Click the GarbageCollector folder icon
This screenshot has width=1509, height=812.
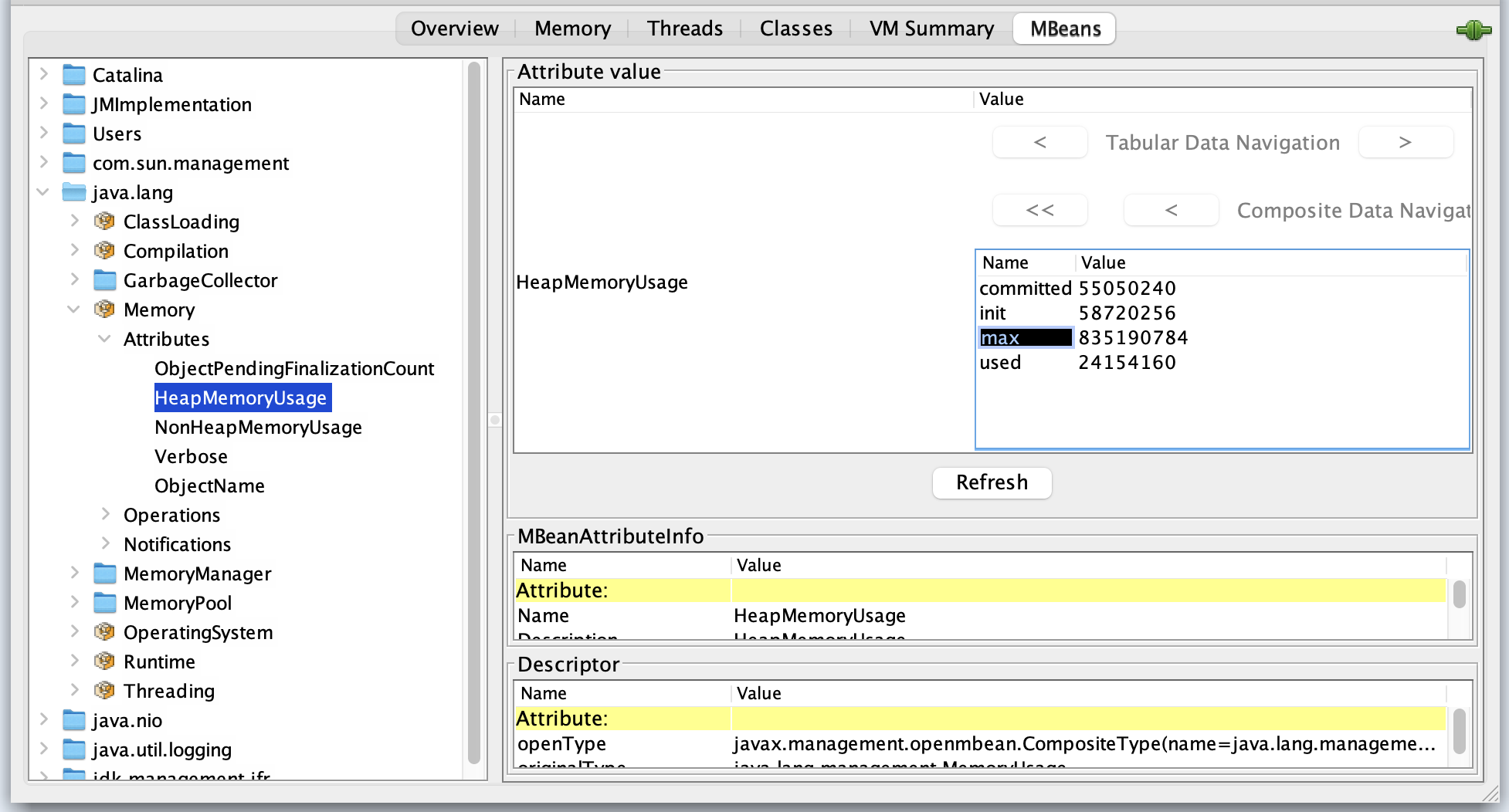[104, 281]
